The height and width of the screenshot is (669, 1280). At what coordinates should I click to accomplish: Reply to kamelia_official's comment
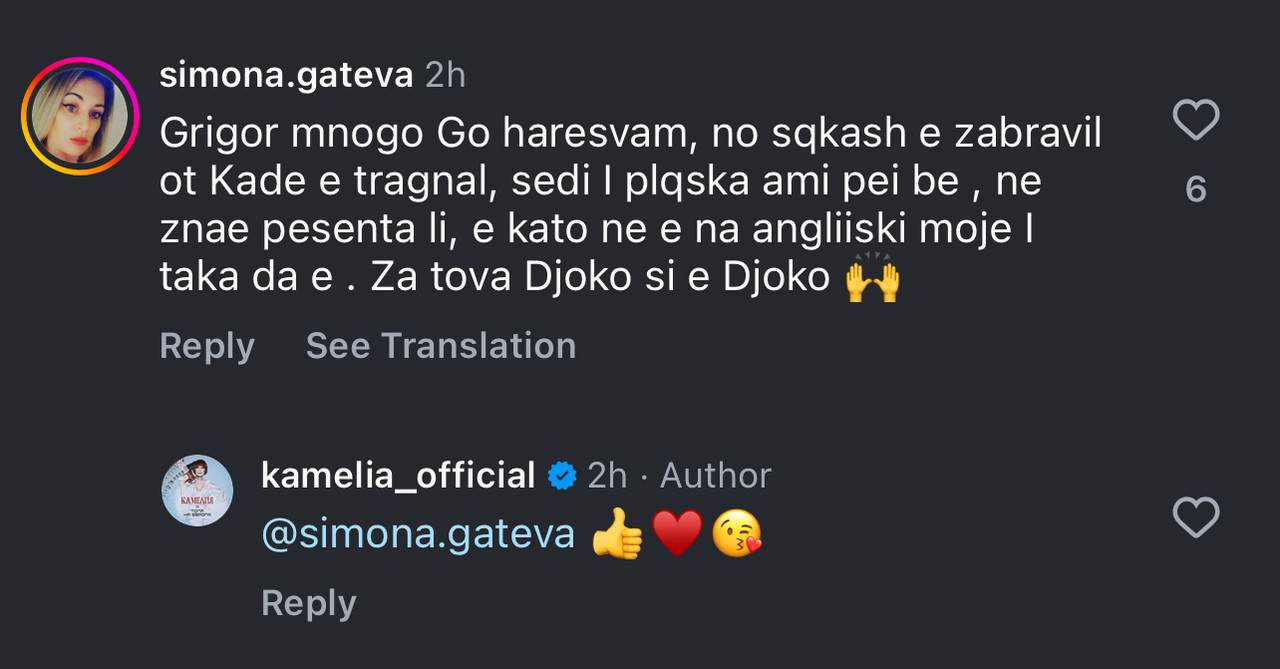(x=308, y=604)
